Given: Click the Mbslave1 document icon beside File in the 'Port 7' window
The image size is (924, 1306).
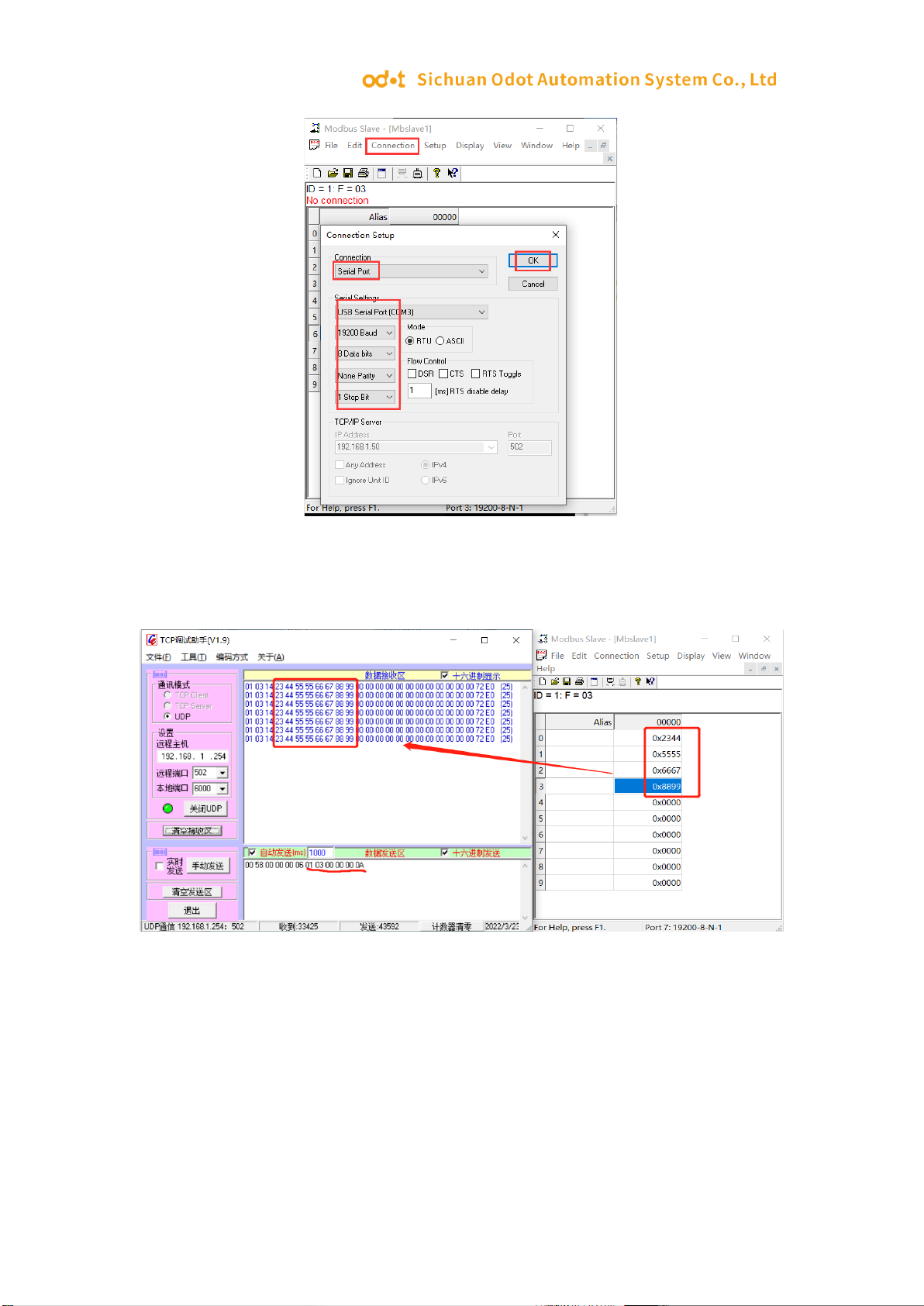Looking at the screenshot, I should (542, 655).
